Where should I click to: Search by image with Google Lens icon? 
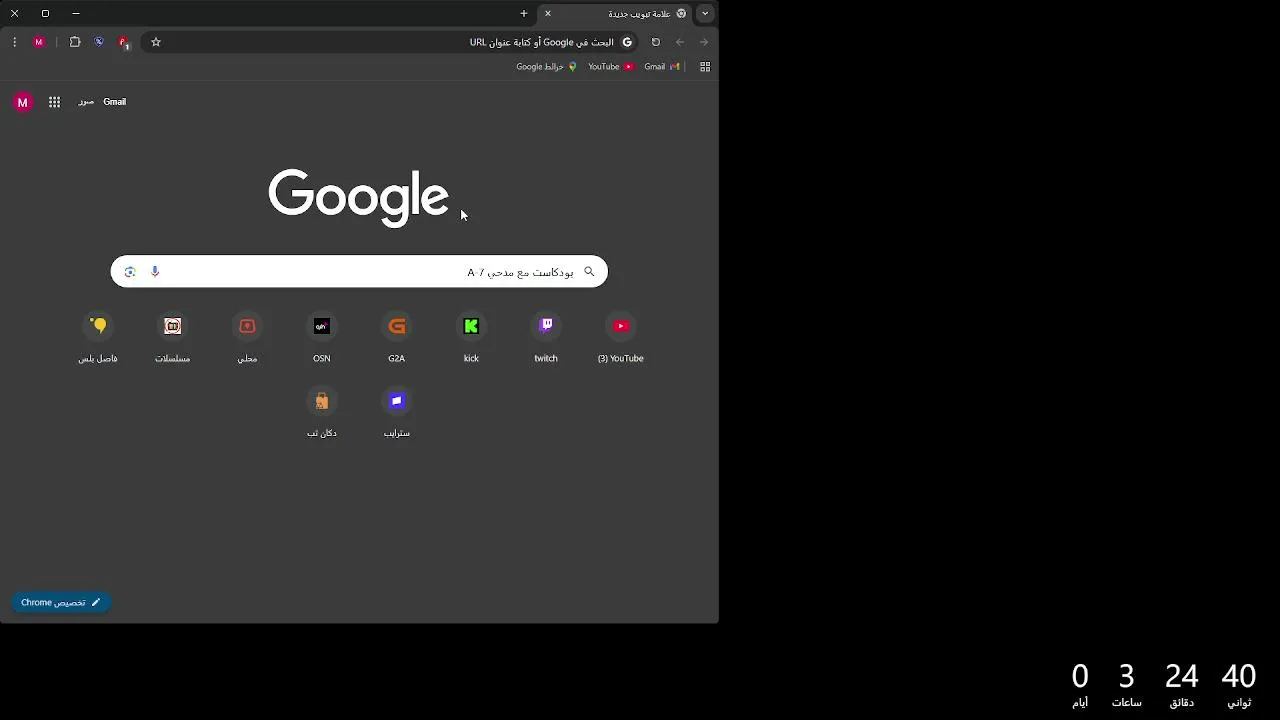(x=130, y=271)
